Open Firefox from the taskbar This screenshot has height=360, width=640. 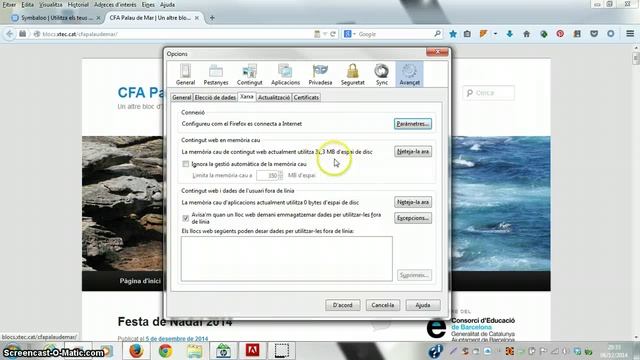pos(136,351)
